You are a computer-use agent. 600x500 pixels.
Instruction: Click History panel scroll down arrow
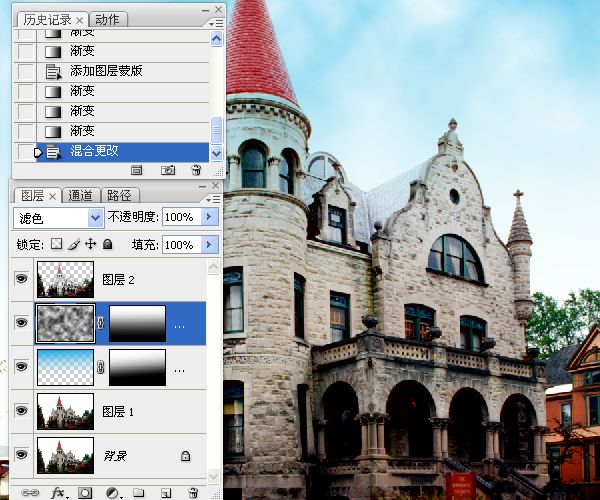pyautogui.click(x=217, y=153)
